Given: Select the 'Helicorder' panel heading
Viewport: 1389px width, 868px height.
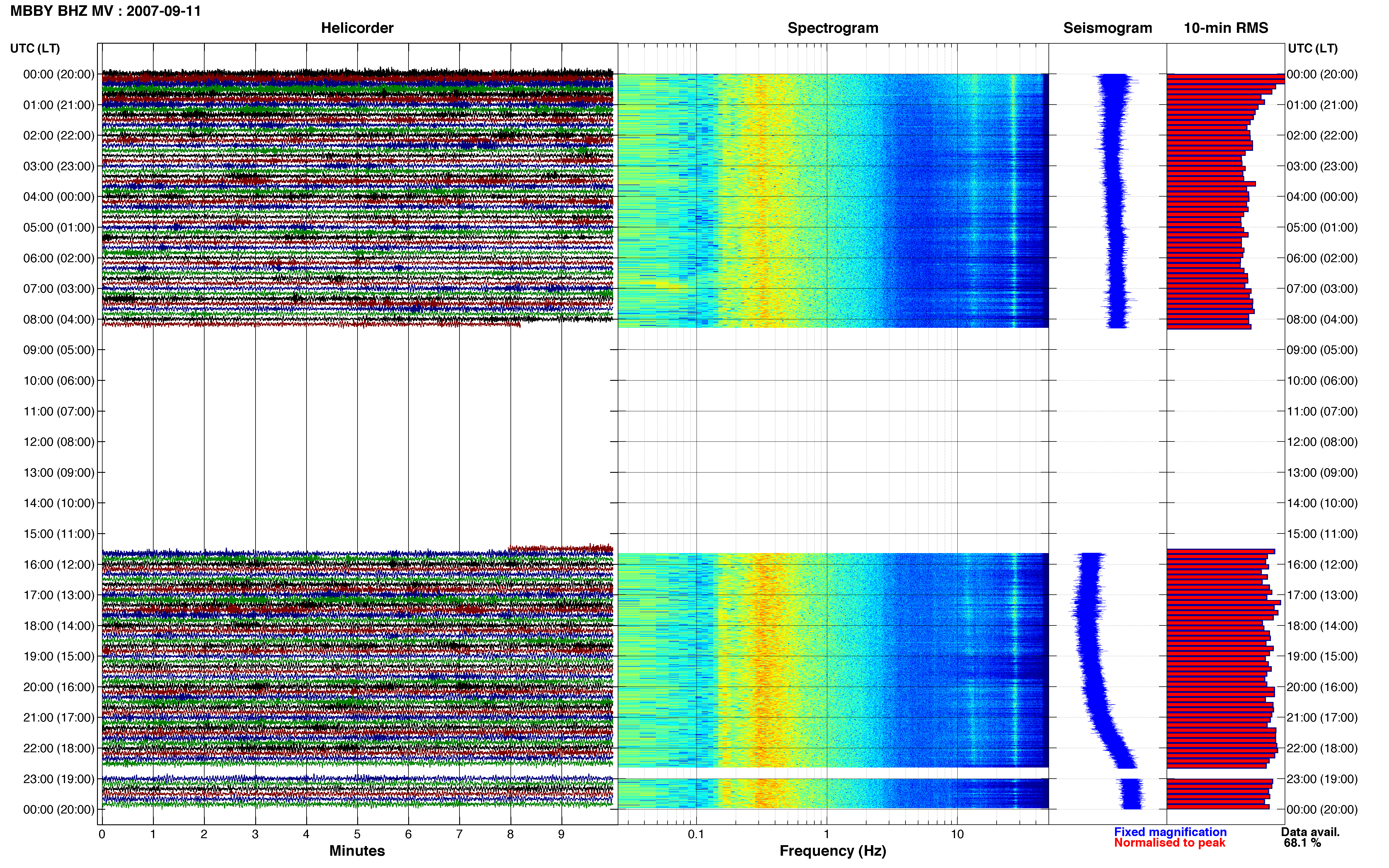Looking at the screenshot, I should [357, 28].
